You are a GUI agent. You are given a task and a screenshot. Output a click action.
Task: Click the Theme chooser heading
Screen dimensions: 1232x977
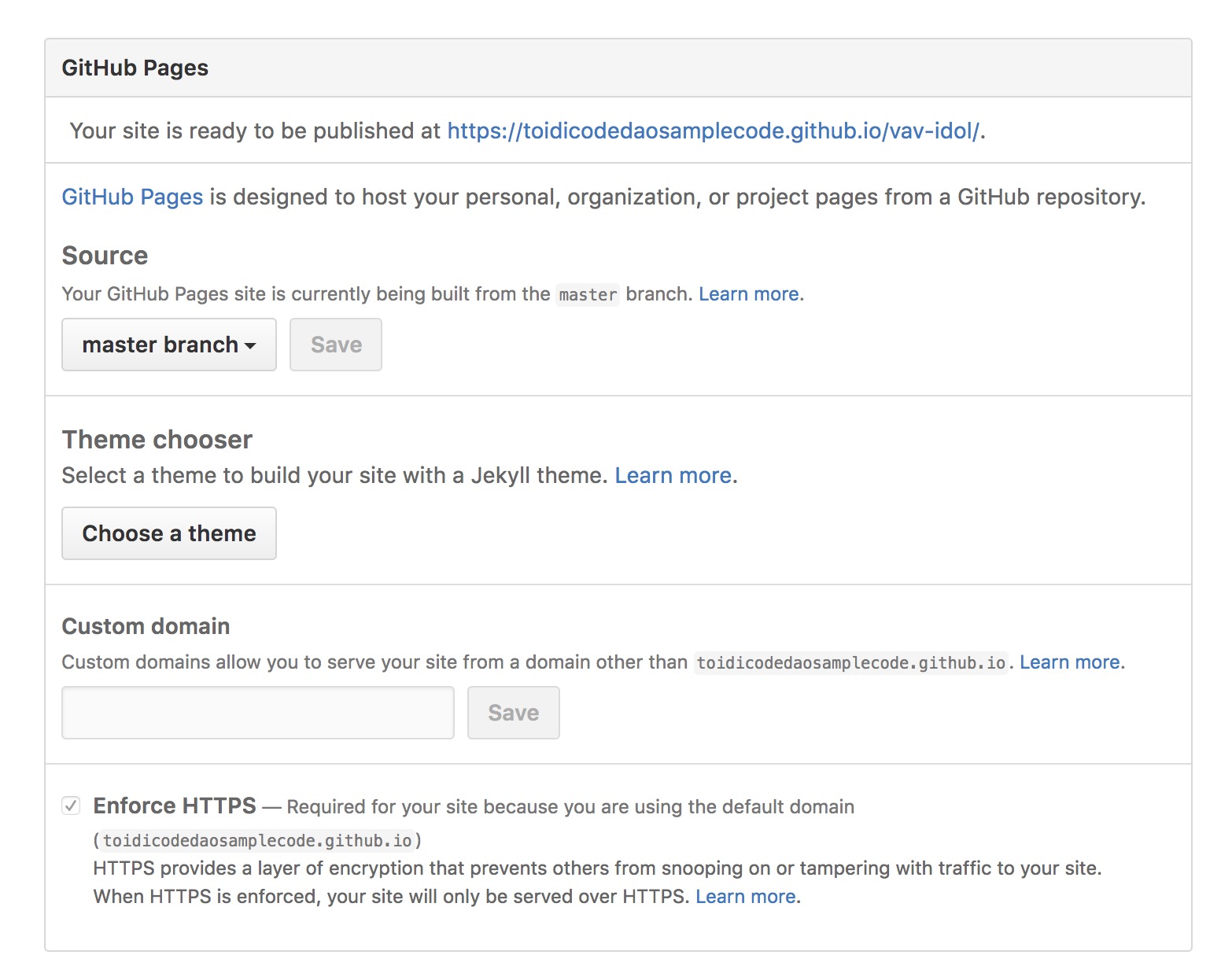click(157, 440)
